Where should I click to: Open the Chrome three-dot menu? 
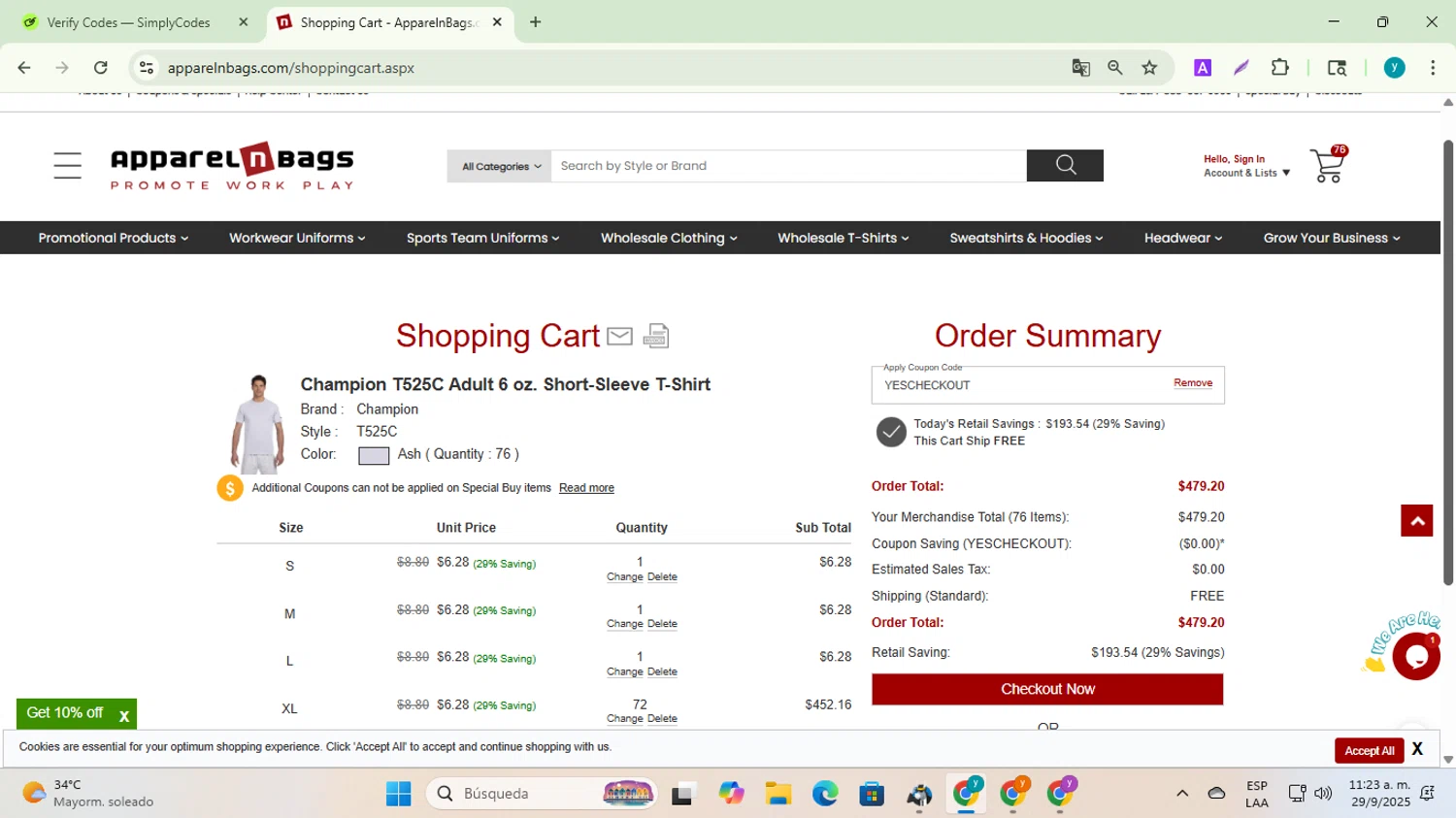(1433, 68)
